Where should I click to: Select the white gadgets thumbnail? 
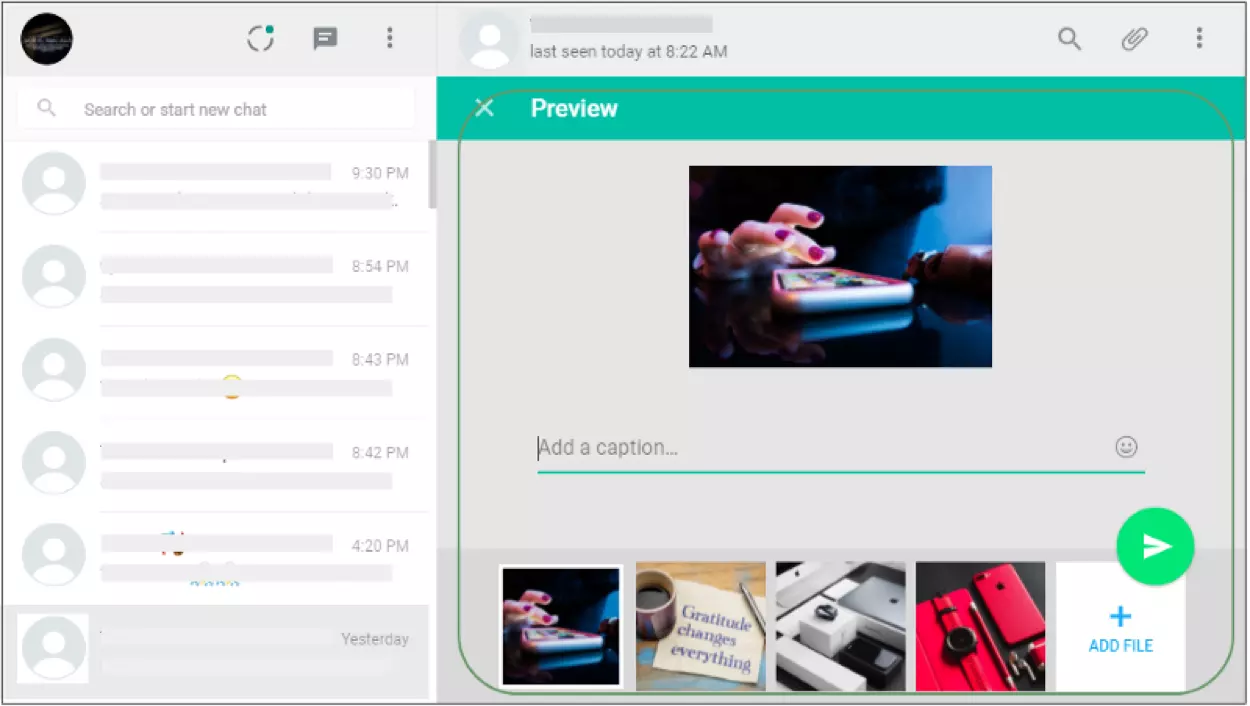point(840,626)
